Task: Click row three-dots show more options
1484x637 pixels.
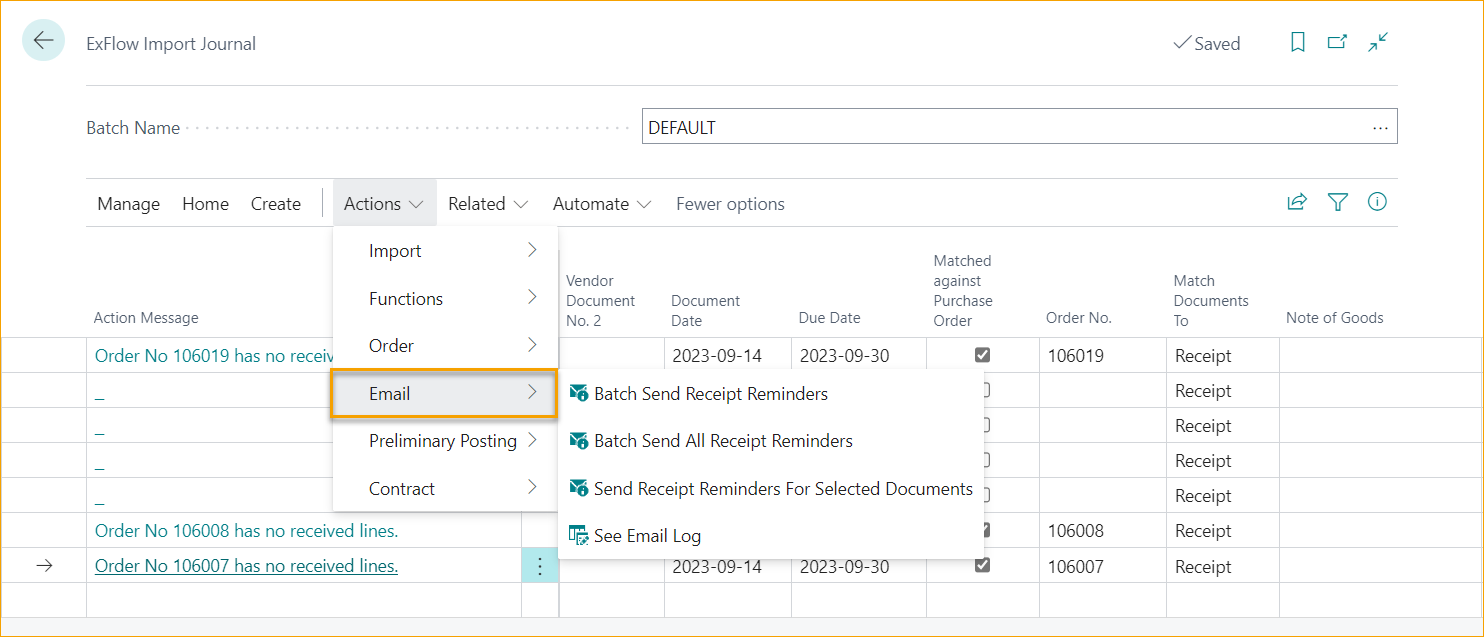Action: tap(540, 567)
